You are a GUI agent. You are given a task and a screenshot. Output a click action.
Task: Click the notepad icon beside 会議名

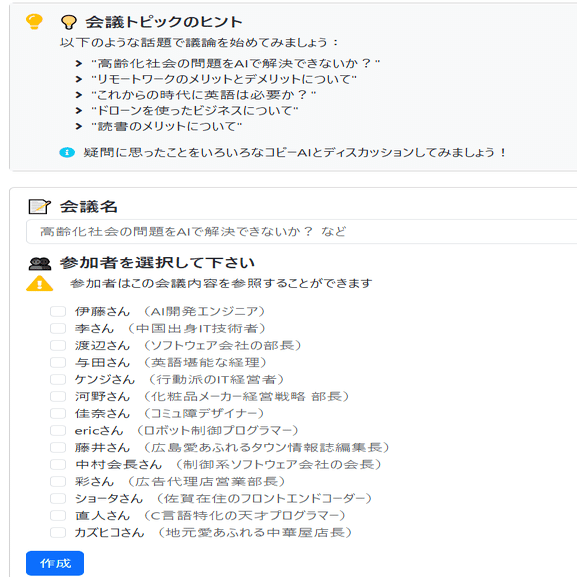tap(39, 206)
